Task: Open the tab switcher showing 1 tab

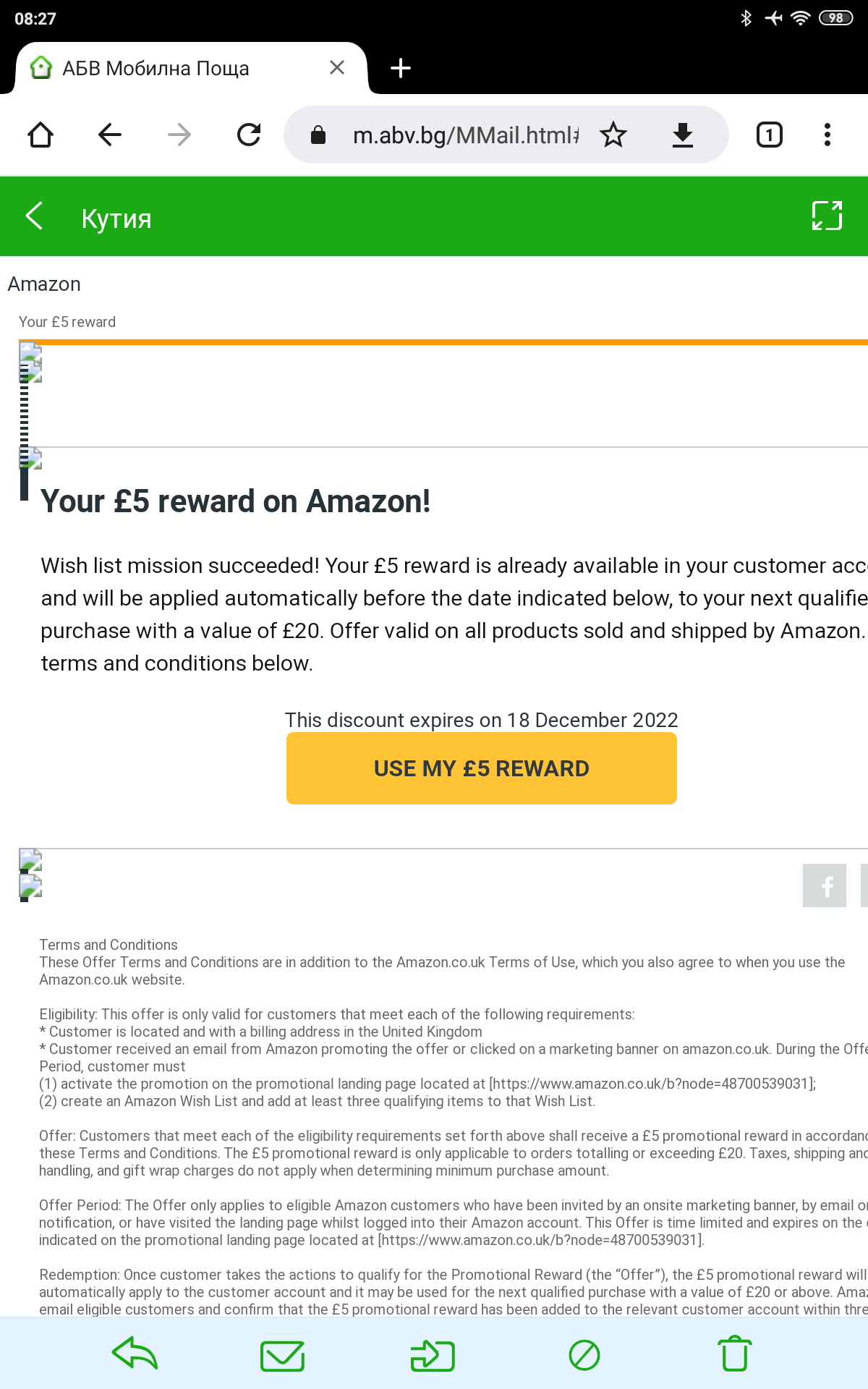Action: [x=769, y=135]
